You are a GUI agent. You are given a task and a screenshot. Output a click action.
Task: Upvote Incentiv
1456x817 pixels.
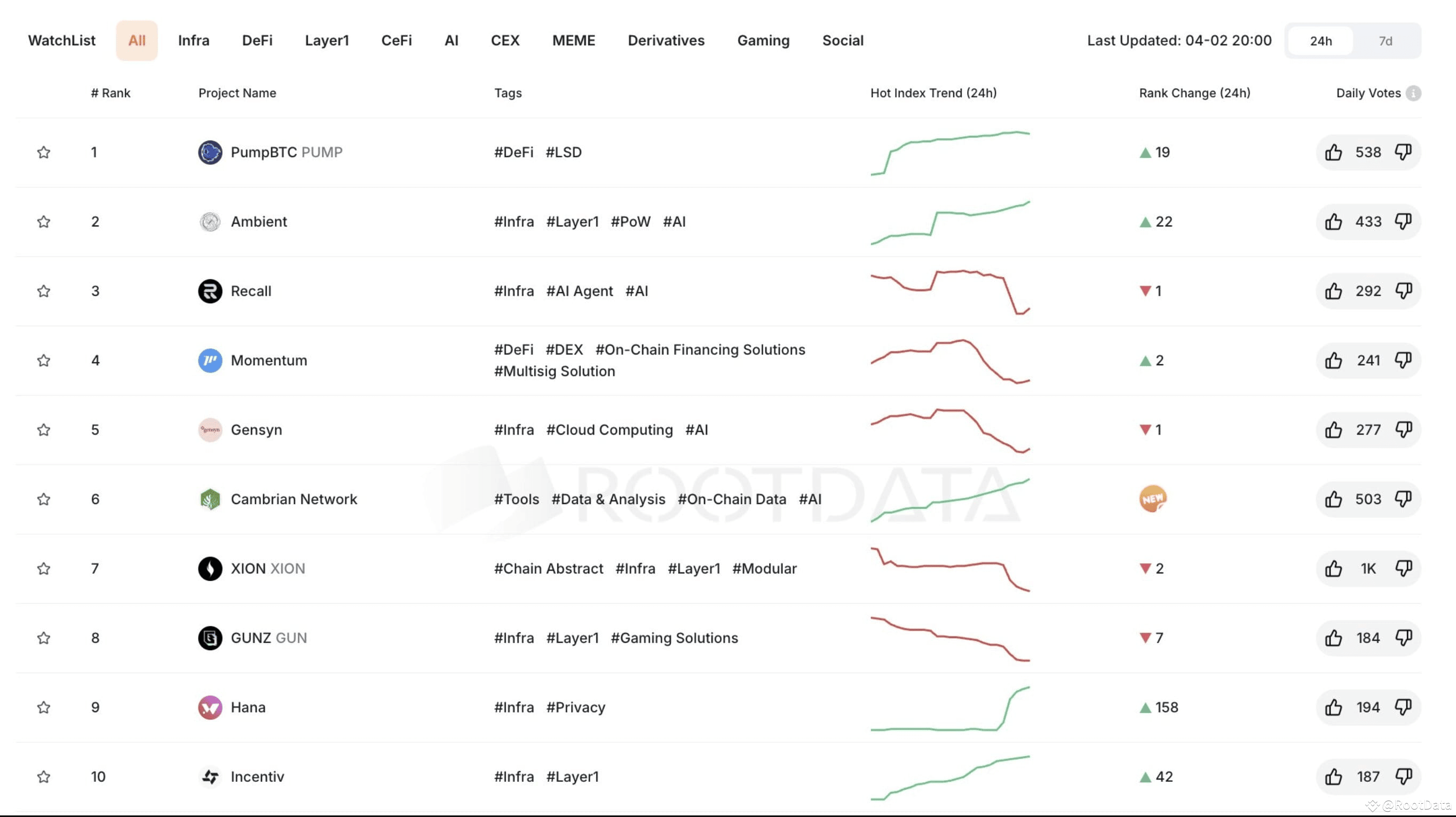coord(1334,776)
